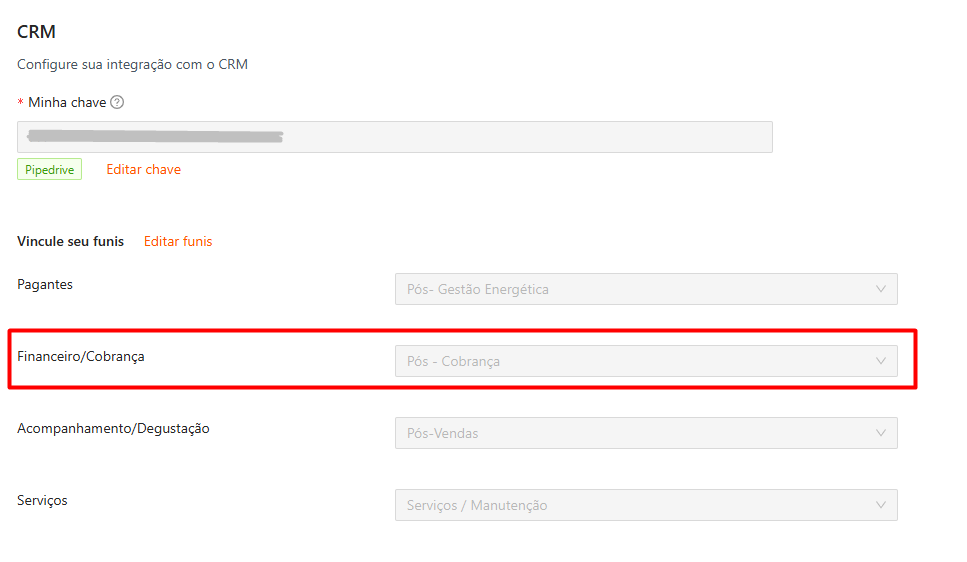Click the green Pipedrive tag
Image resolution: width=967 pixels, height=562 pixels.
[49, 170]
